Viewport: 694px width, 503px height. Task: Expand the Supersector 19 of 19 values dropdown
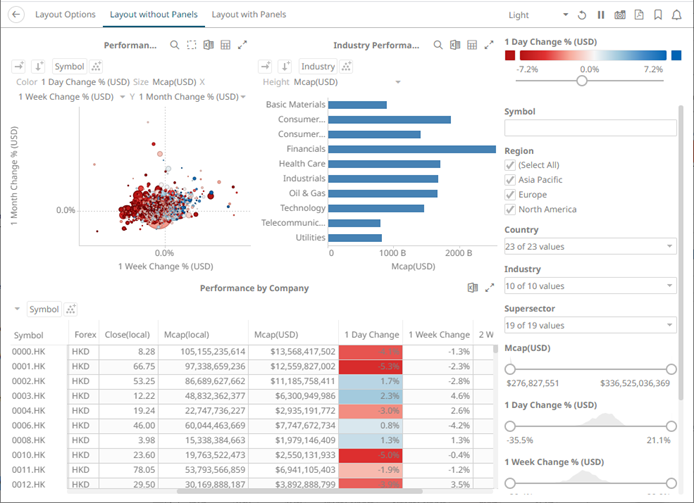pyautogui.click(x=590, y=325)
